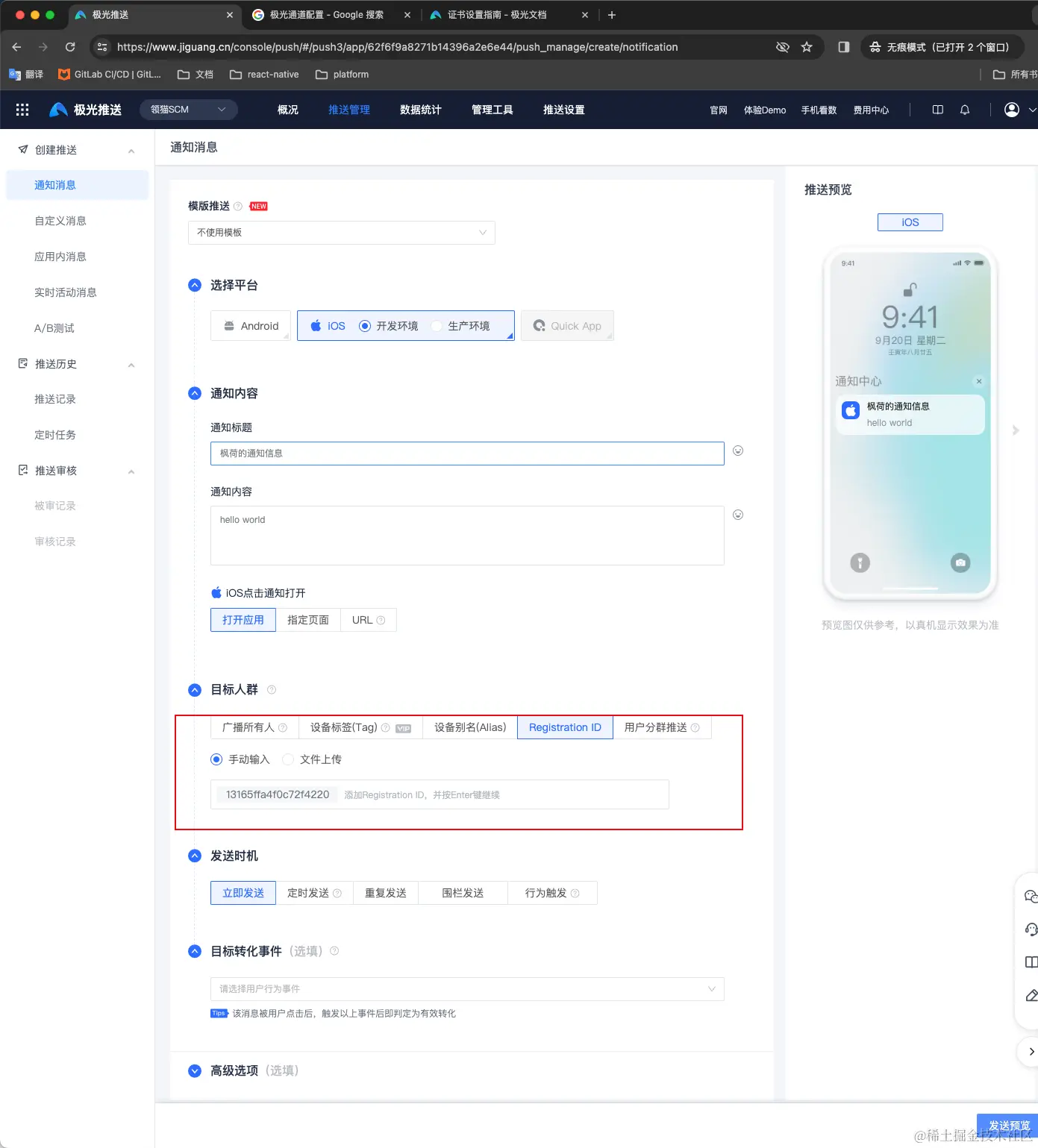Toggle the Quick App platform option
This screenshot has height=1148, width=1038.
coord(567,326)
